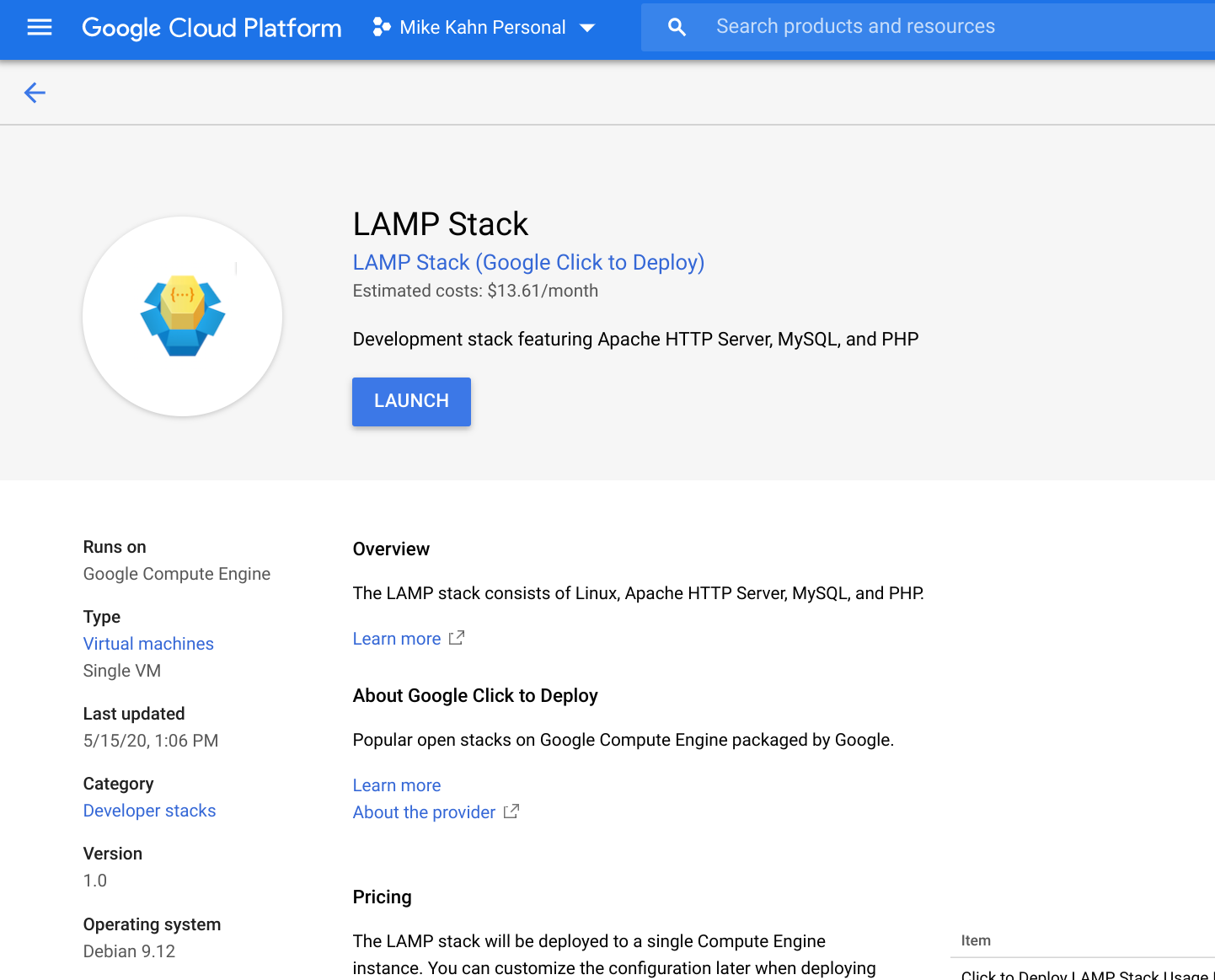
Task: Click the search magnifier icon
Action: pyautogui.click(x=677, y=27)
